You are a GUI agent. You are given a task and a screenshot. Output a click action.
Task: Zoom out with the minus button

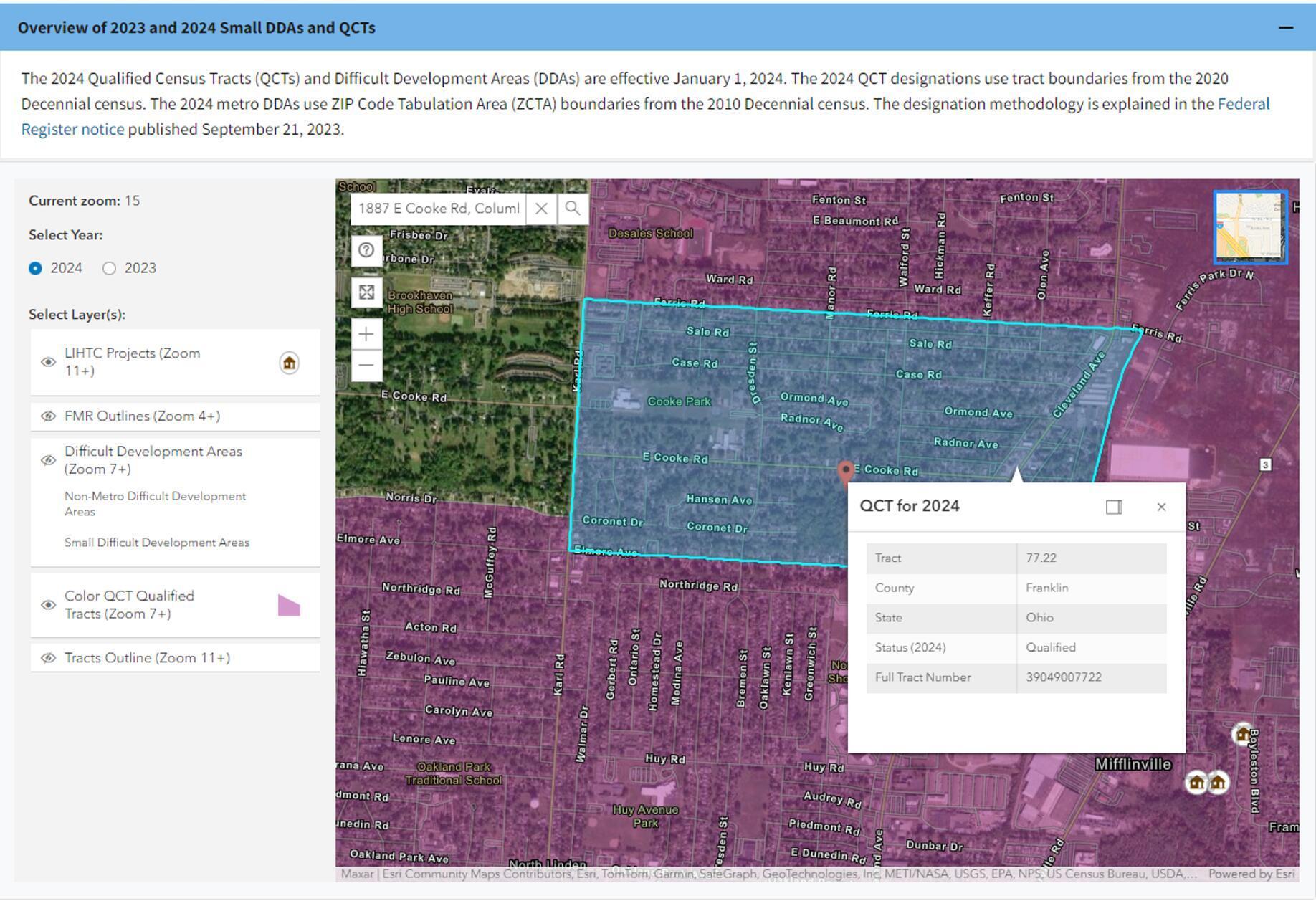coord(366,365)
